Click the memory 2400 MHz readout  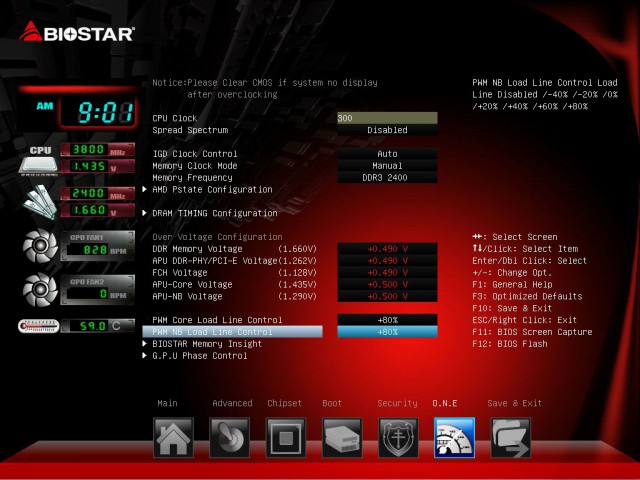point(98,193)
